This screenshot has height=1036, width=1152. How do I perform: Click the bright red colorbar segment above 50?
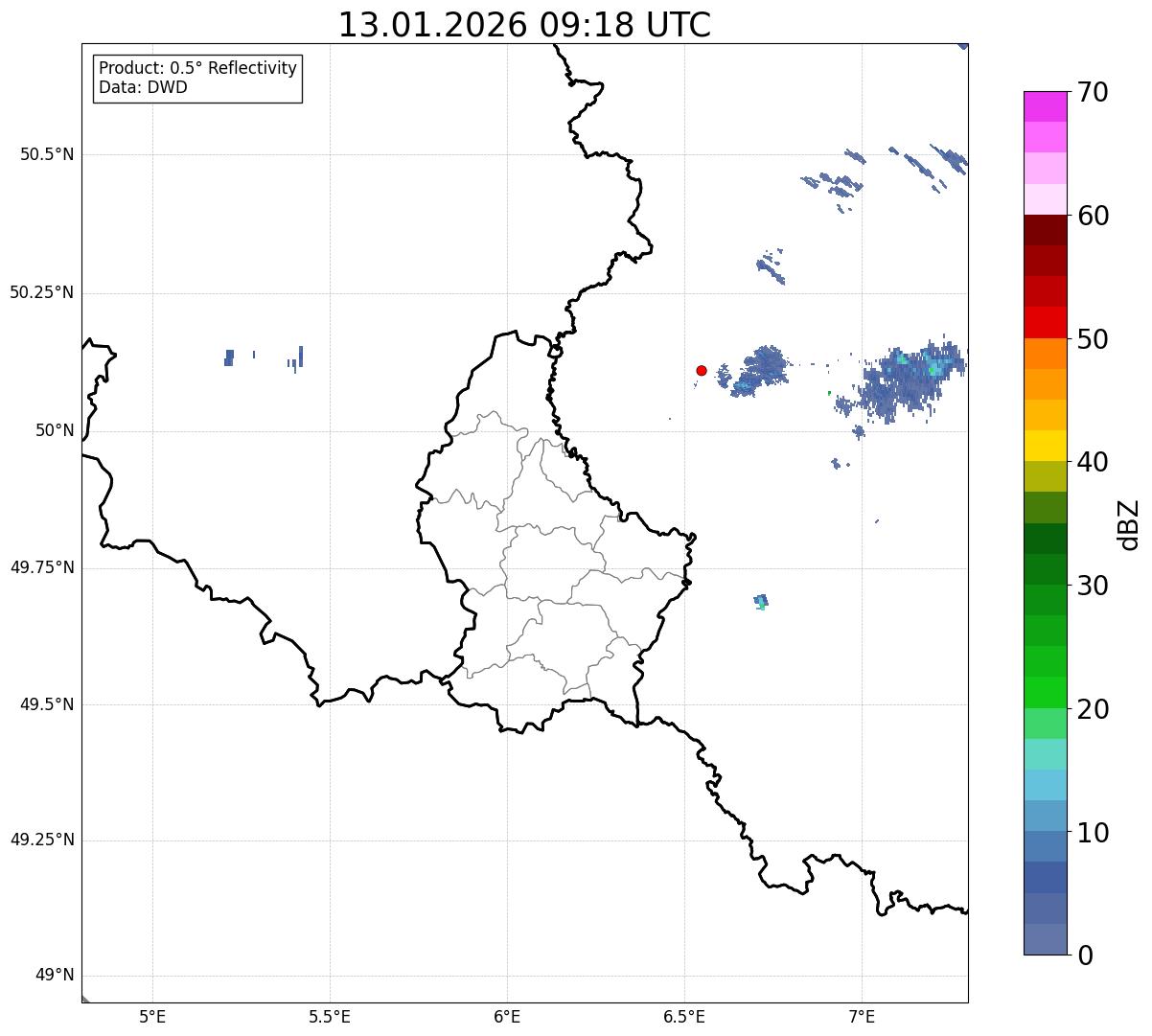pos(1046,323)
